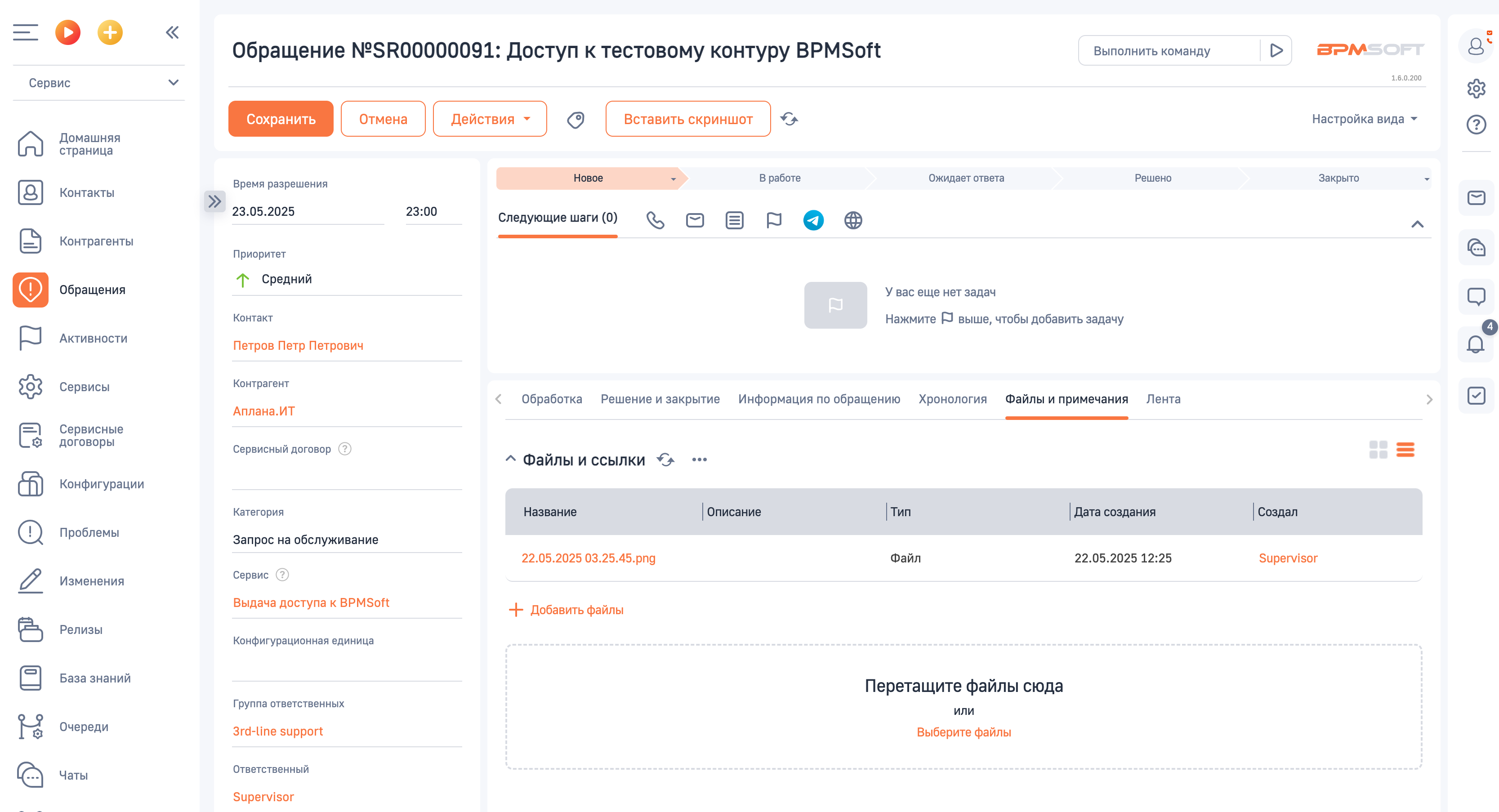Open Контакты section in sidebar
This screenshot has height=812, width=1499.
click(87, 193)
